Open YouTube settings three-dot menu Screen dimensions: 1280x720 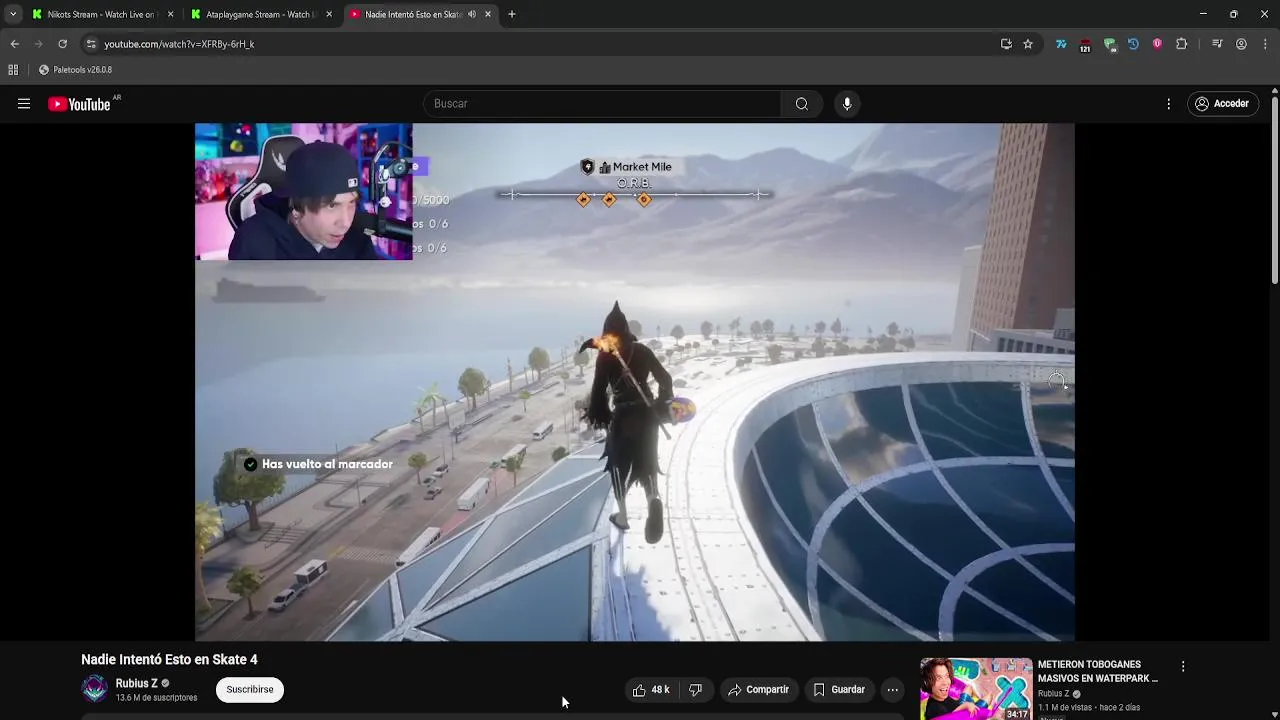coord(1169,104)
